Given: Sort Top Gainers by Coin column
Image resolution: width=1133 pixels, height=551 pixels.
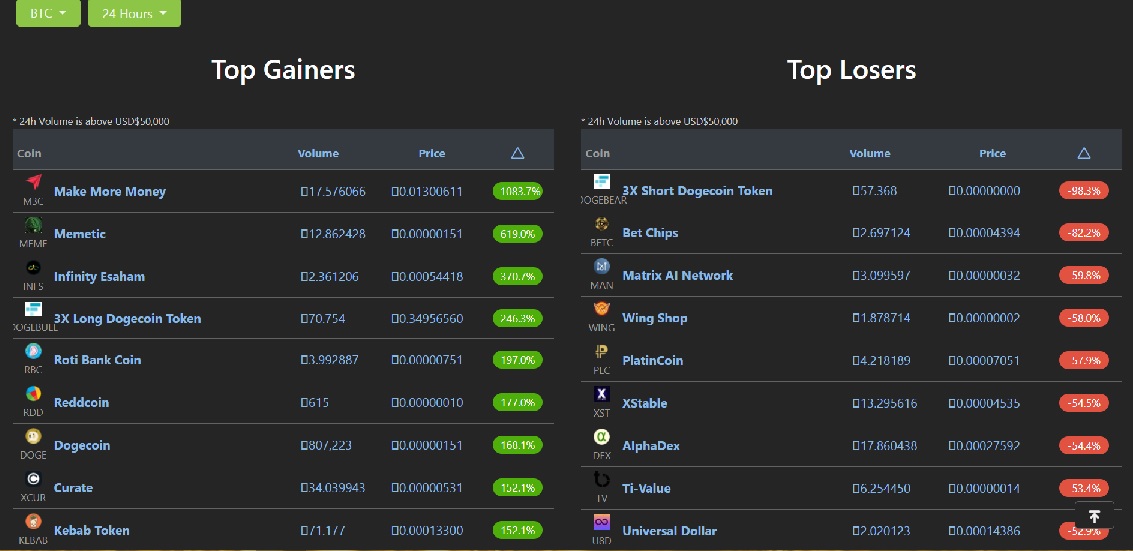Looking at the screenshot, I should [x=30, y=153].
